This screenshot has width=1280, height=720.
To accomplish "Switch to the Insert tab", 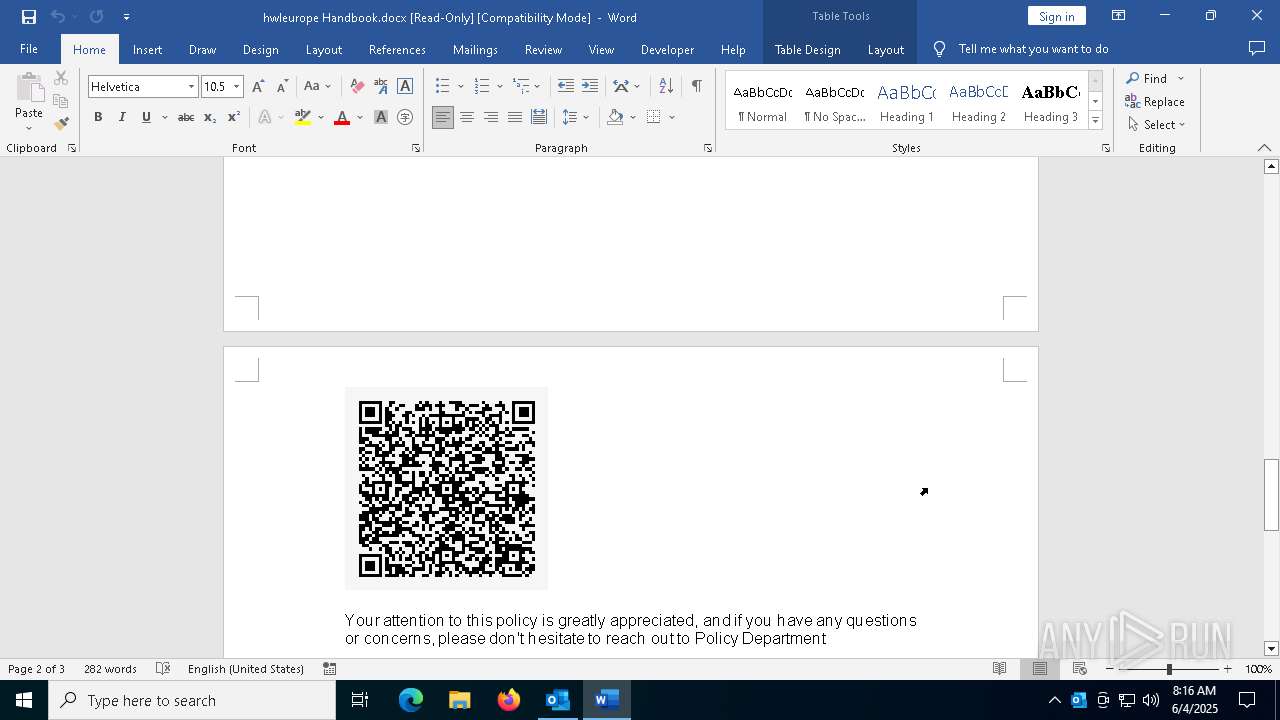I will pyautogui.click(x=147, y=49).
